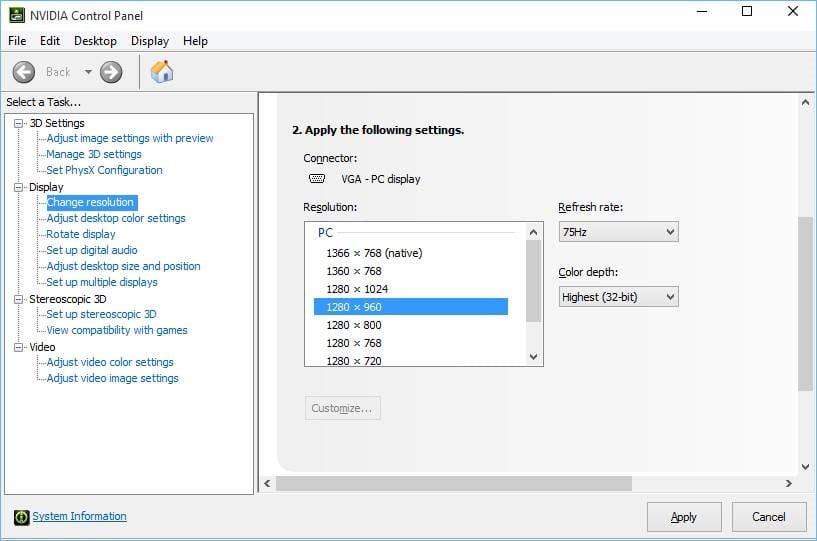Select Set up stereoscopic 3D
This screenshot has height=541, width=817.
pos(101,314)
